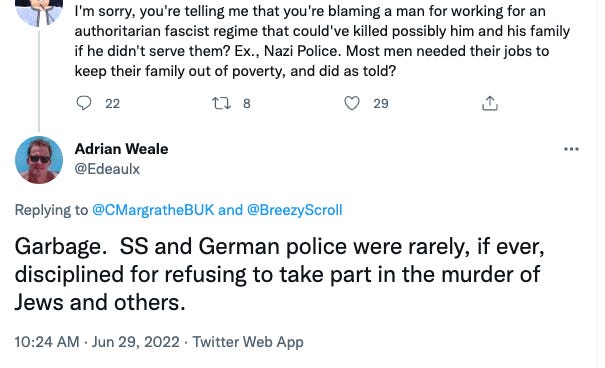Visit the @Edeaulx handle

tap(107, 169)
